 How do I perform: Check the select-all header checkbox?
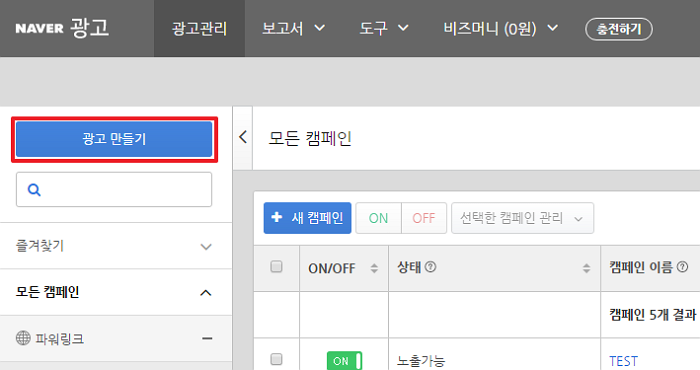(276, 267)
